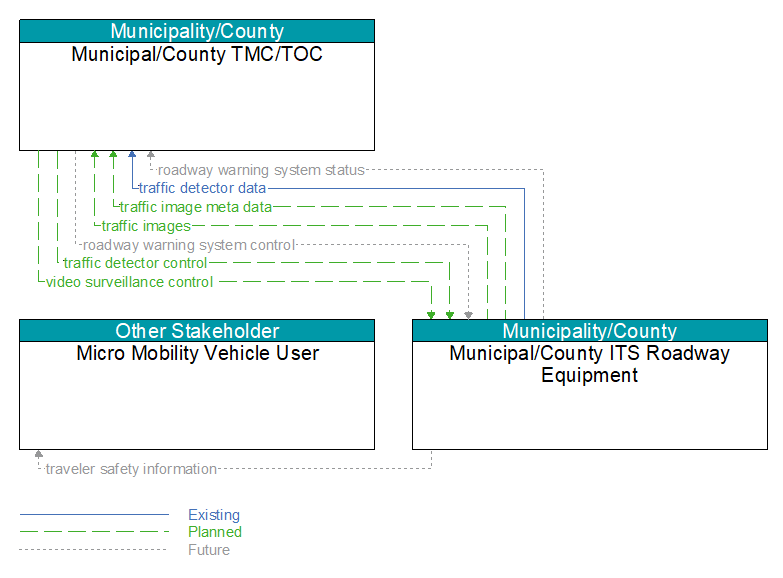783x578 pixels.
Task: Click gray arrowhead entering ITS Roadway Equipment
Action: [468, 315]
